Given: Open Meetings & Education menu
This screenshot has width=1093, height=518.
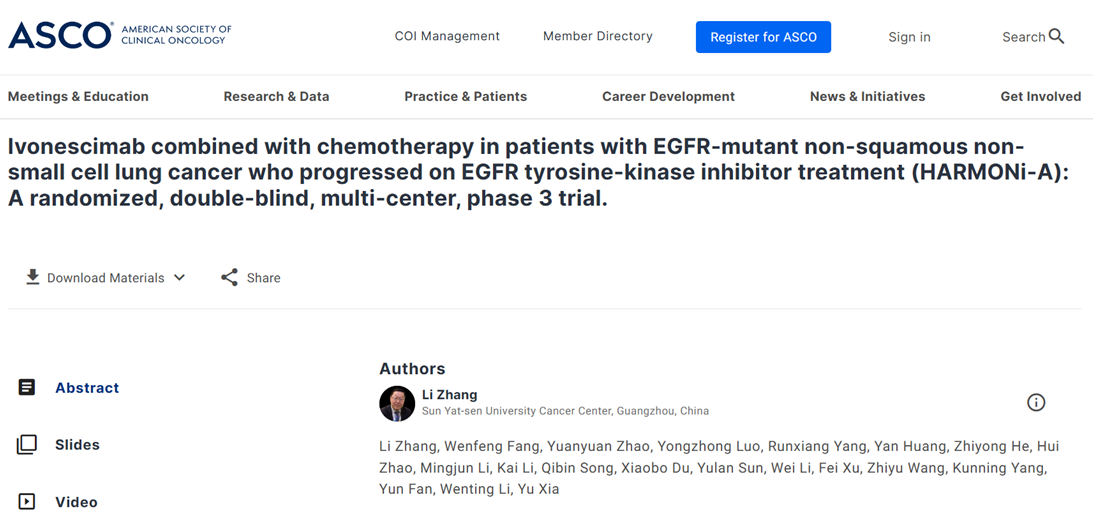Looking at the screenshot, I should (x=78, y=97).
